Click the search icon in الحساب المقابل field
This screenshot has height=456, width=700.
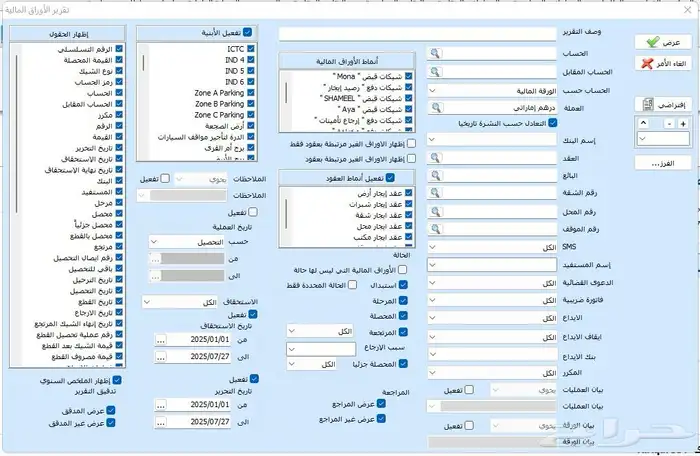(435, 72)
